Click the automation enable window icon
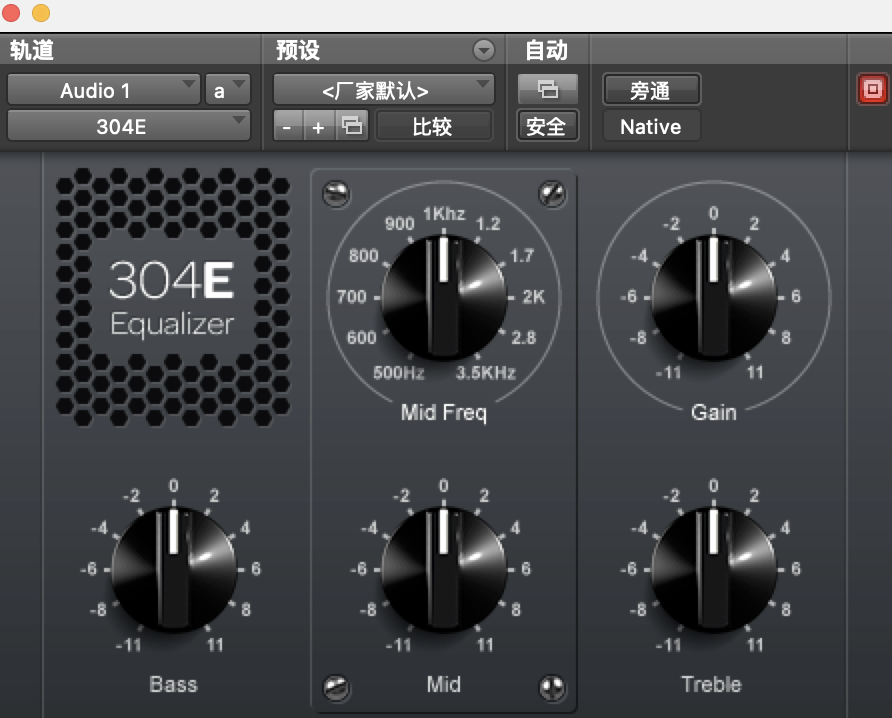Viewport: 892px width, 718px height. click(547, 89)
